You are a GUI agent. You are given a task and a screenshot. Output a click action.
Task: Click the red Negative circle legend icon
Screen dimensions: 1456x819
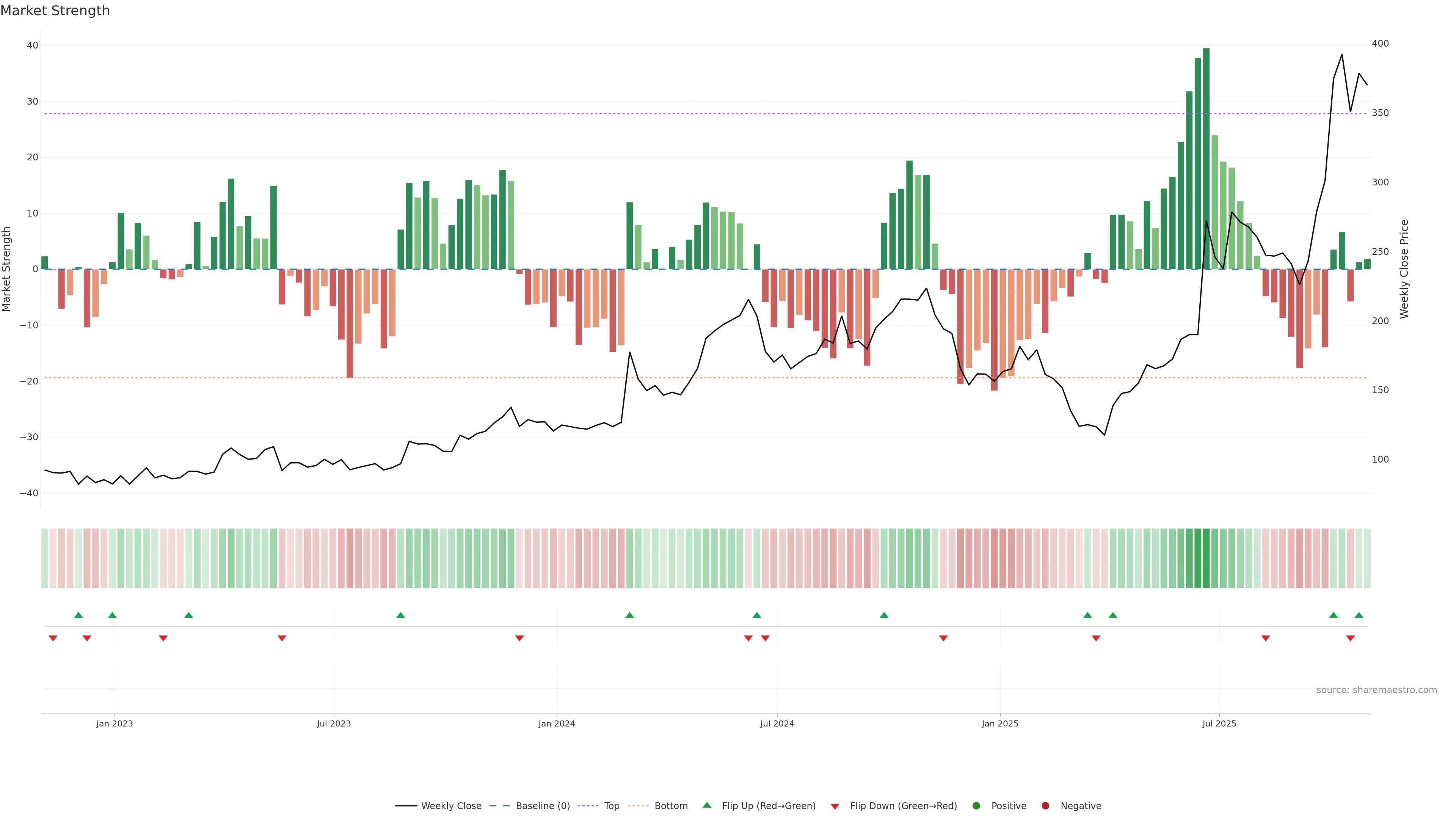tap(1045, 806)
